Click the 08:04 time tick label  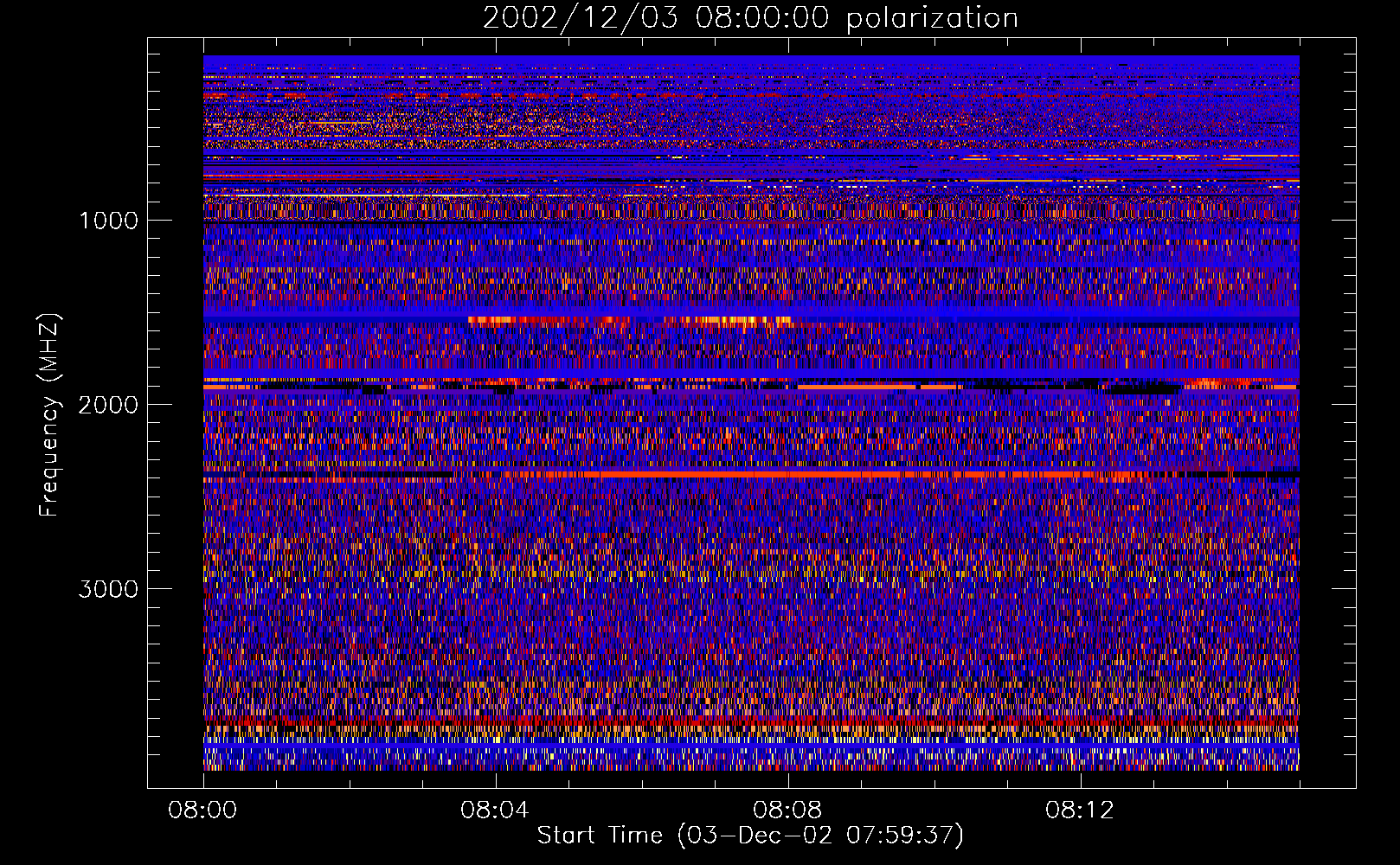[495, 811]
